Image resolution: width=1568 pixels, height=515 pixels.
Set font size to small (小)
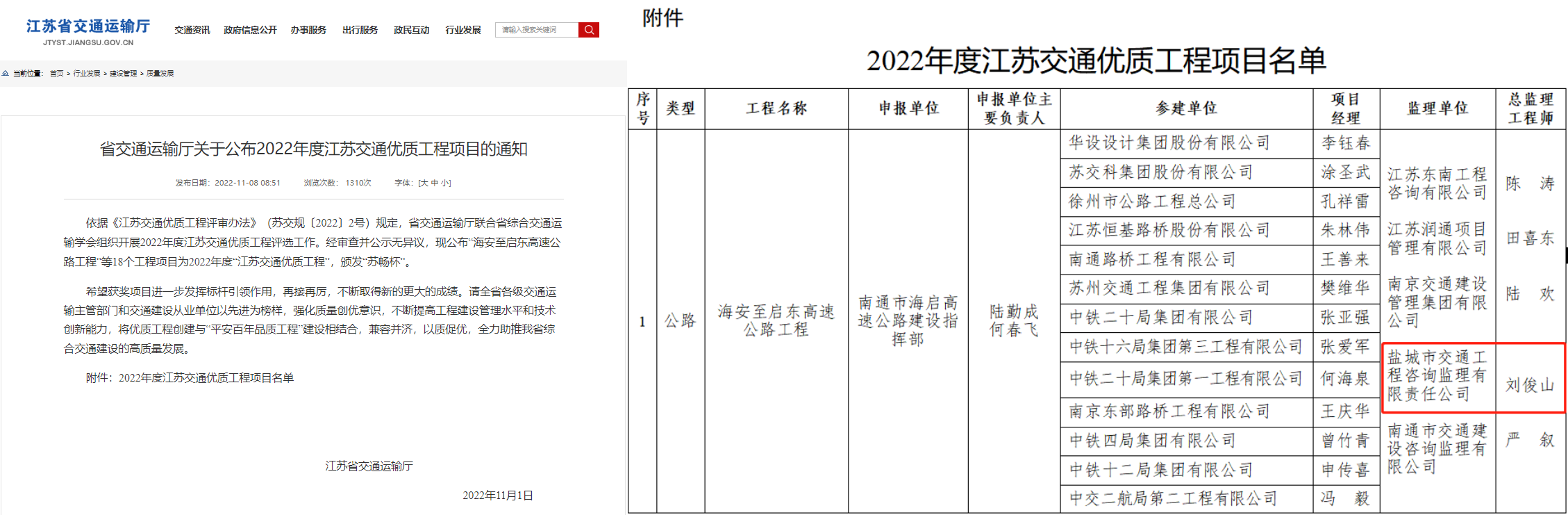tap(444, 183)
